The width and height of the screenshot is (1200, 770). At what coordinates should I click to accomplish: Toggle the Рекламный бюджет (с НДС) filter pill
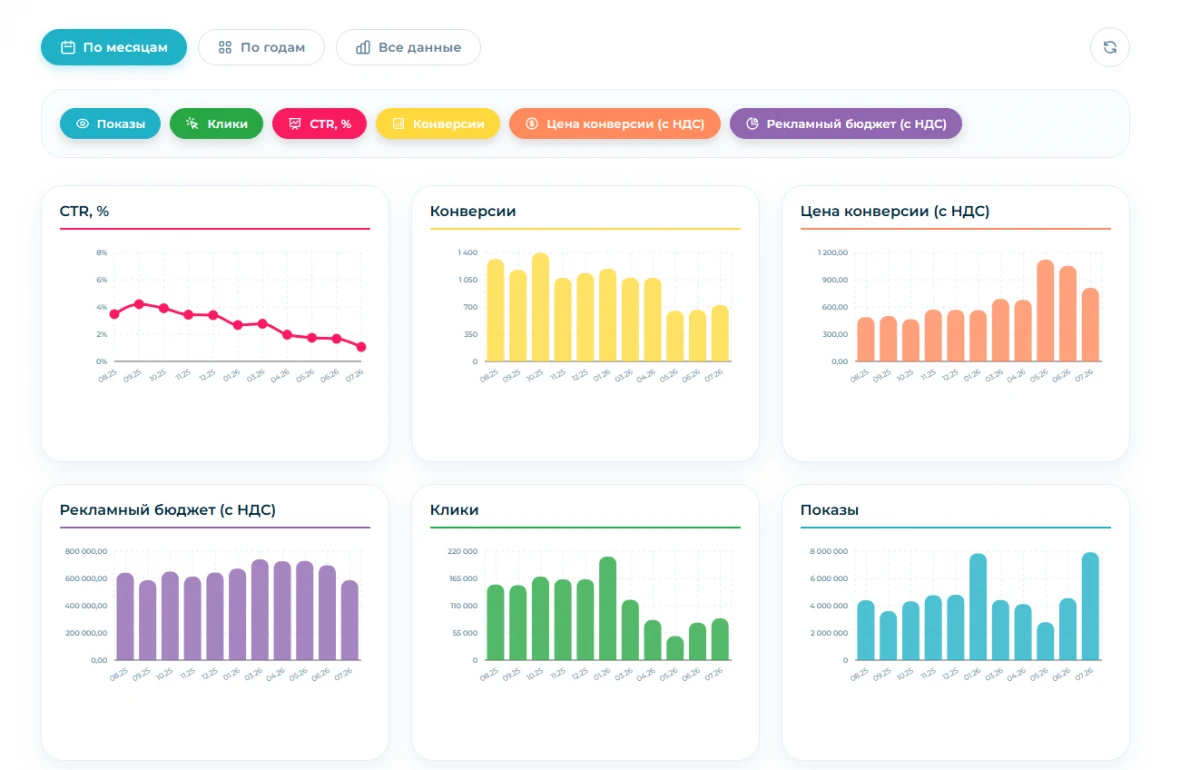tap(846, 124)
